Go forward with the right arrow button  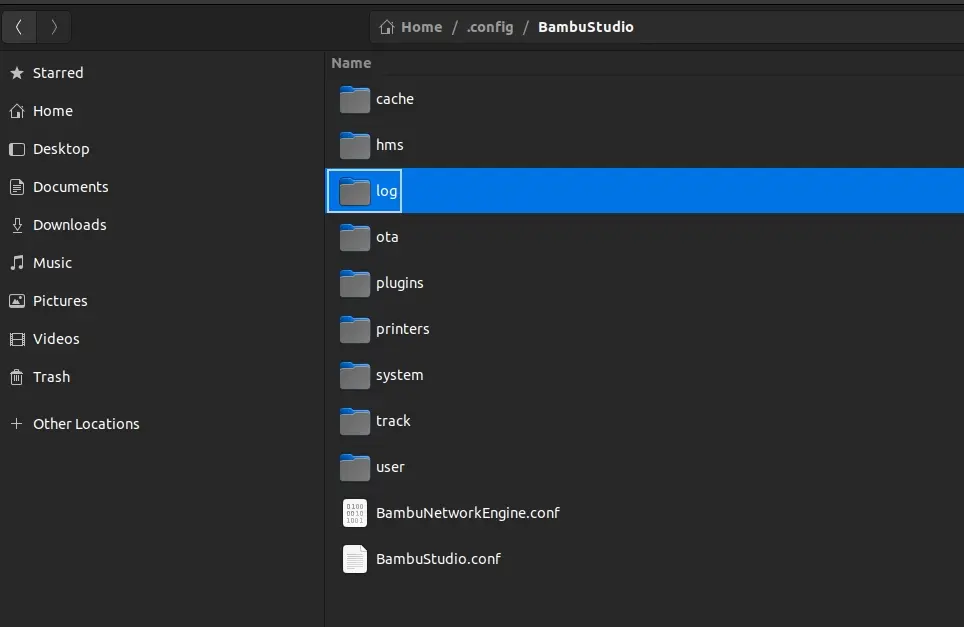point(54,27)
